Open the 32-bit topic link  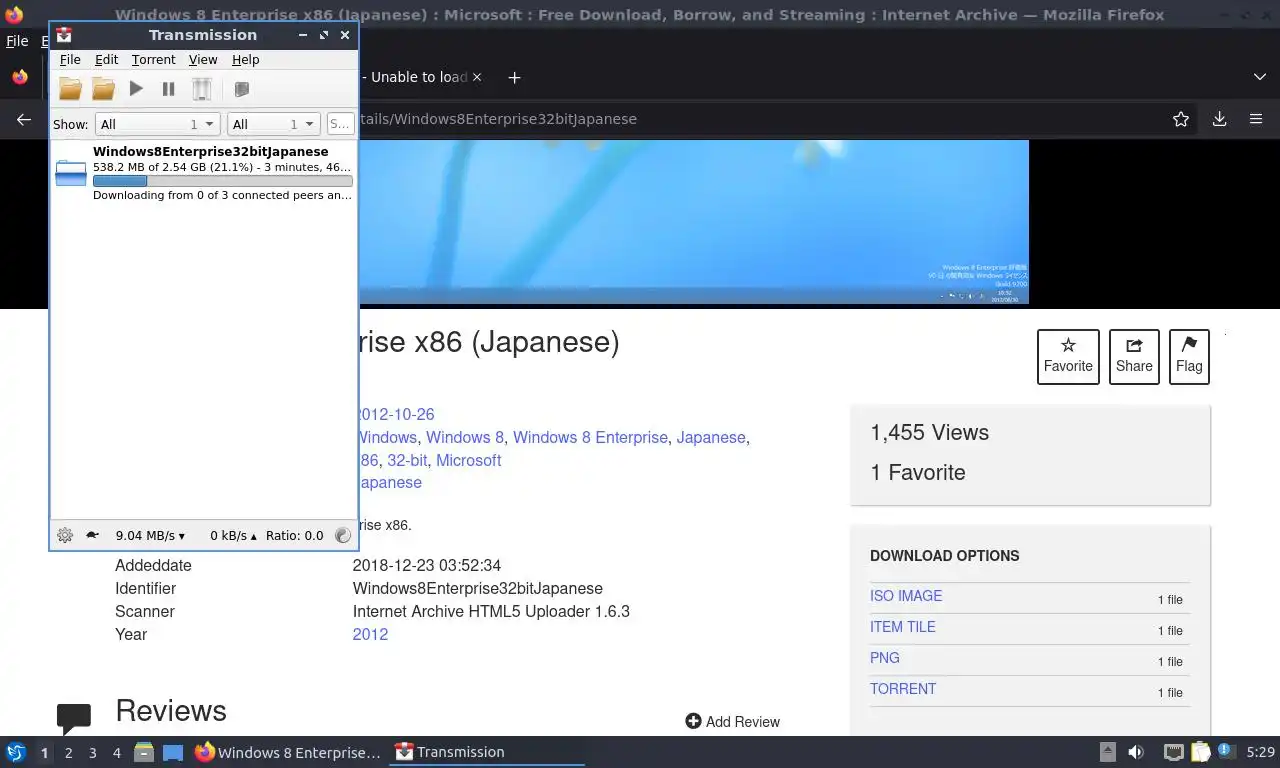click(407, 460)
